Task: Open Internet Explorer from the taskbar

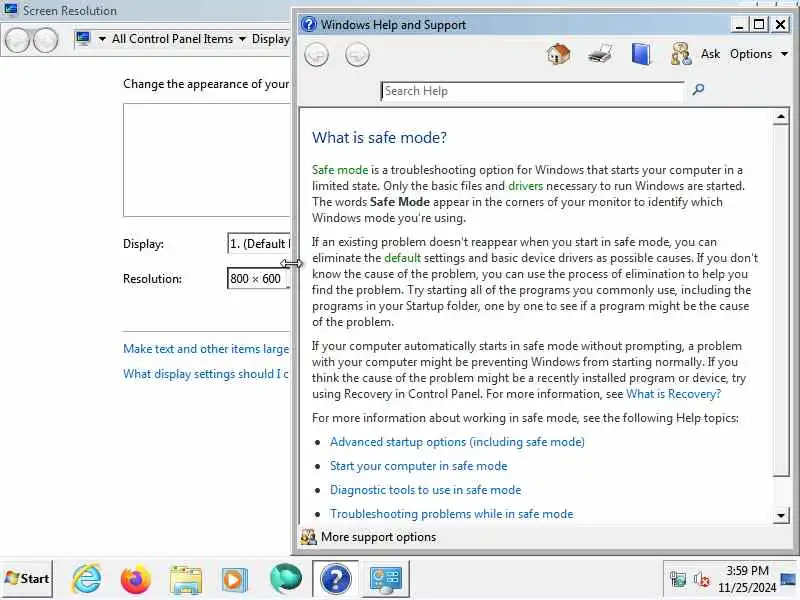Action: (87, 579)
